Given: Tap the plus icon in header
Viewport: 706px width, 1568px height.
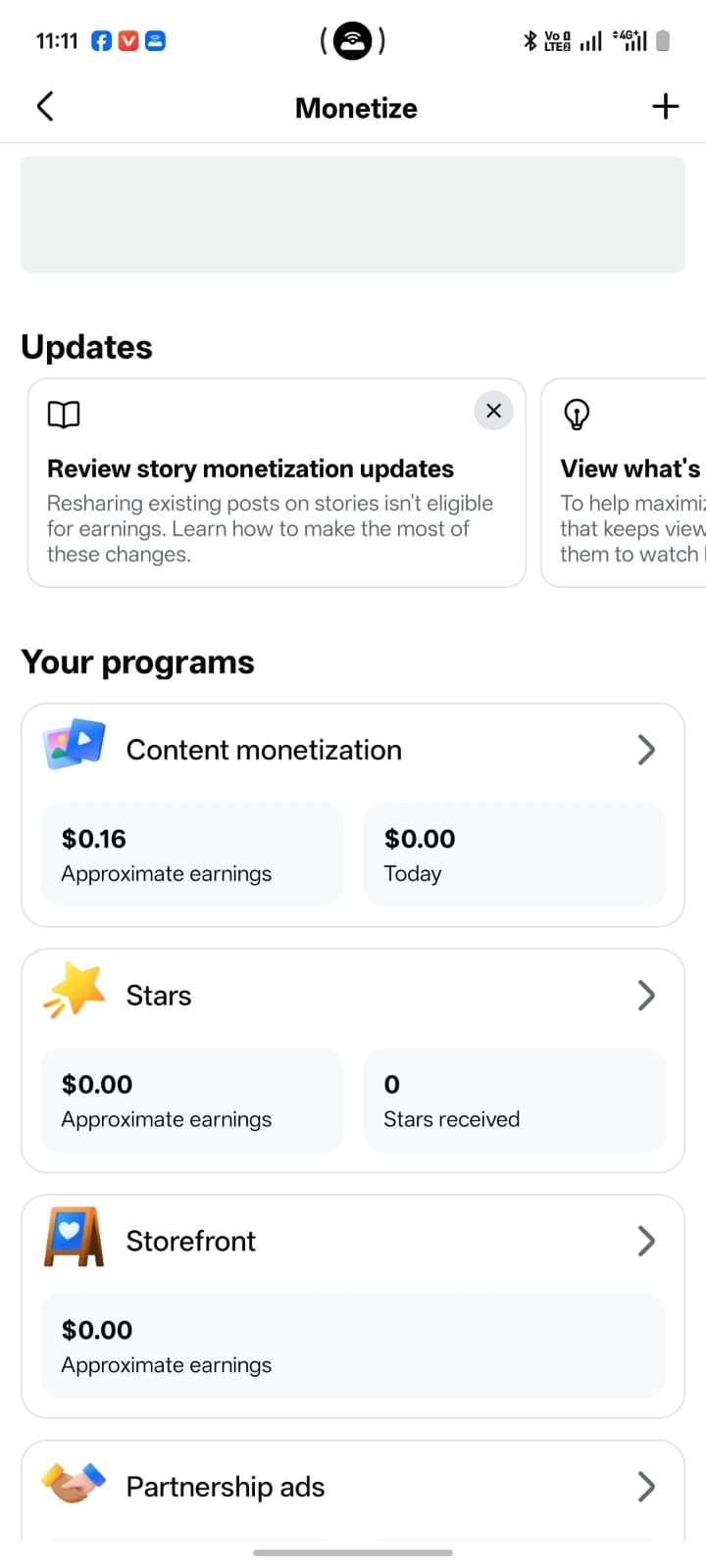Looking at the screenshot, I should point(666,106).
